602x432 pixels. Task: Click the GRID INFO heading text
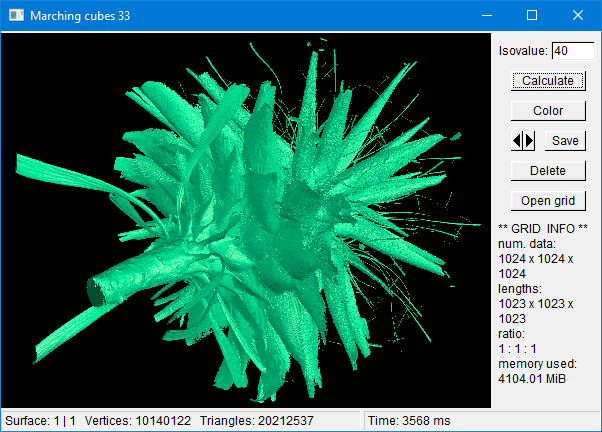pos(543,229)
